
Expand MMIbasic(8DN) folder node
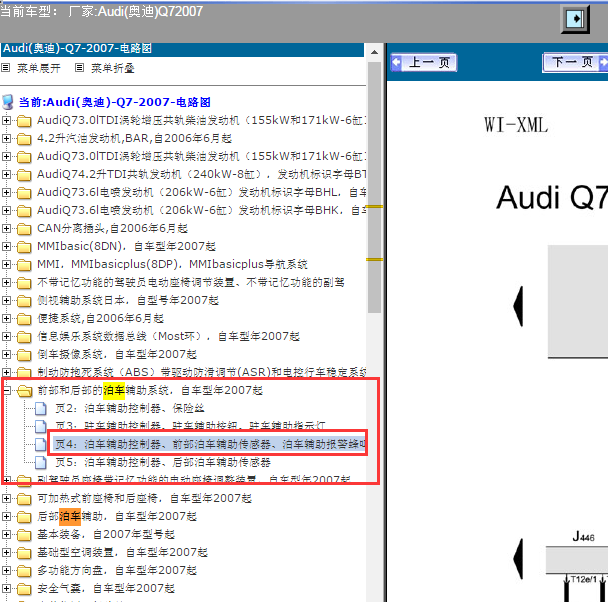6,246
